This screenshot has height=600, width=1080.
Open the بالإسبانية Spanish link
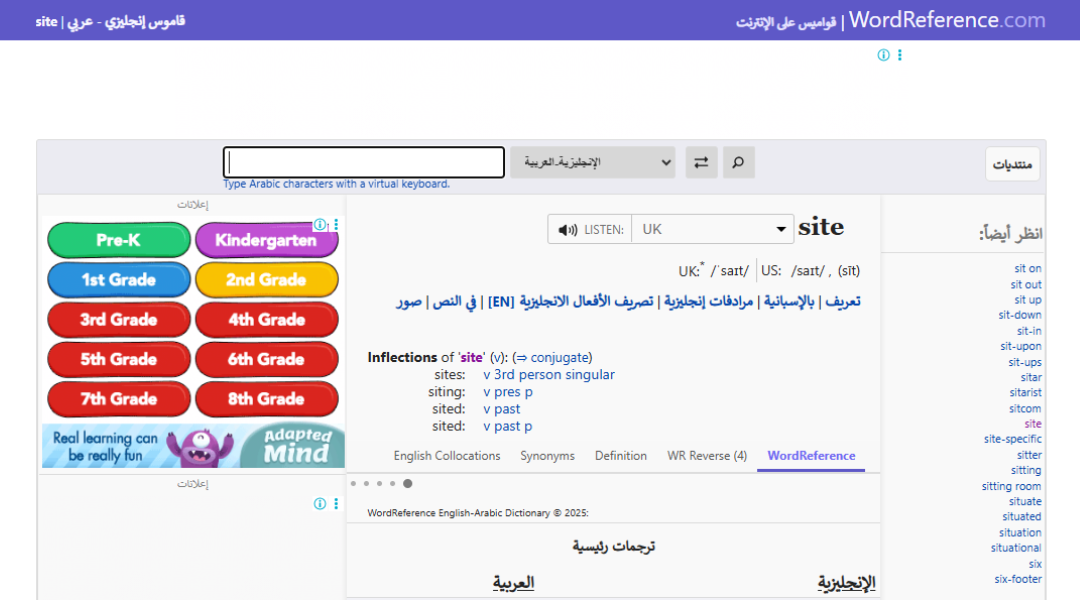pos(789,302)
